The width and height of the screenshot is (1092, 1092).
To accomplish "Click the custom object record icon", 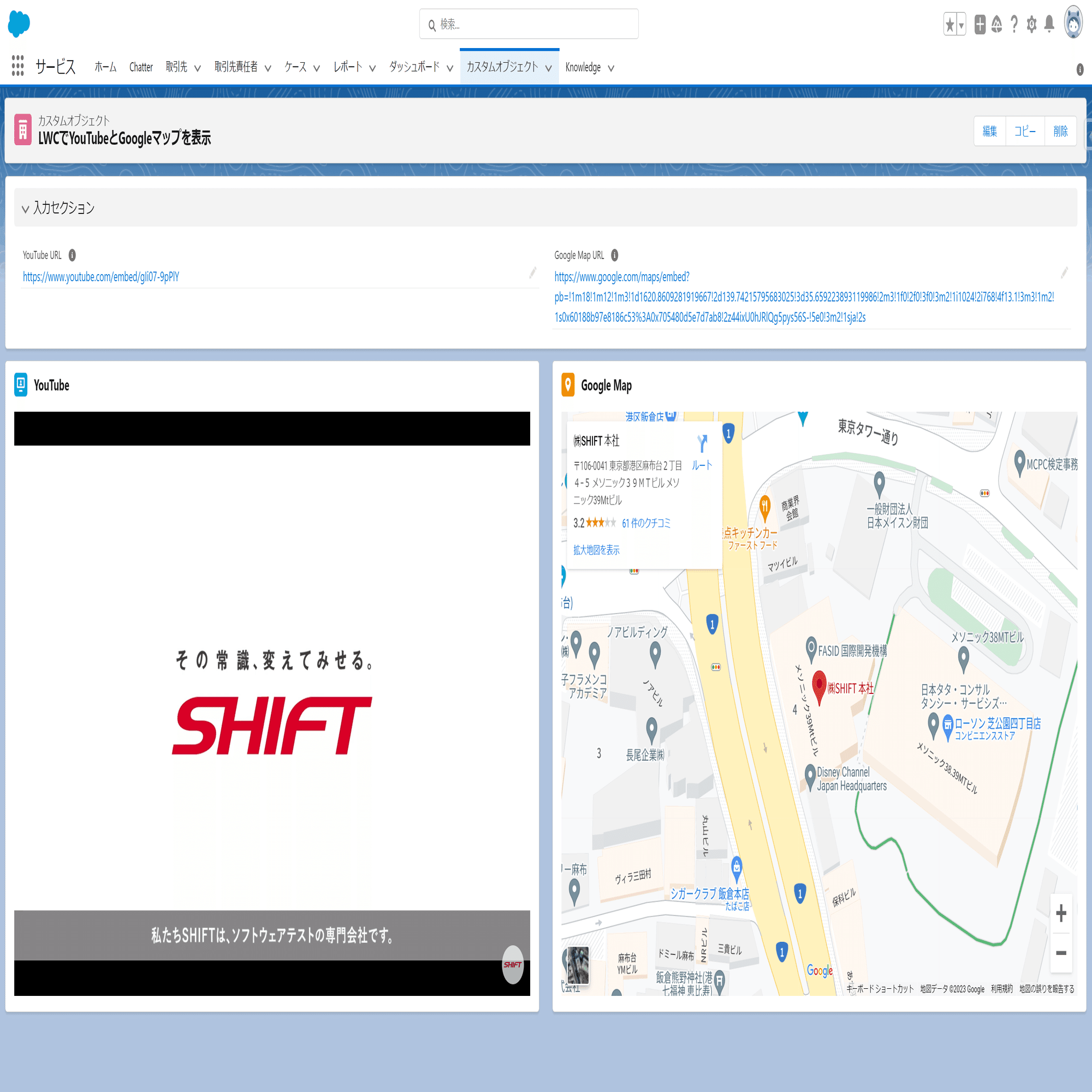I will [x=22, y=130].
